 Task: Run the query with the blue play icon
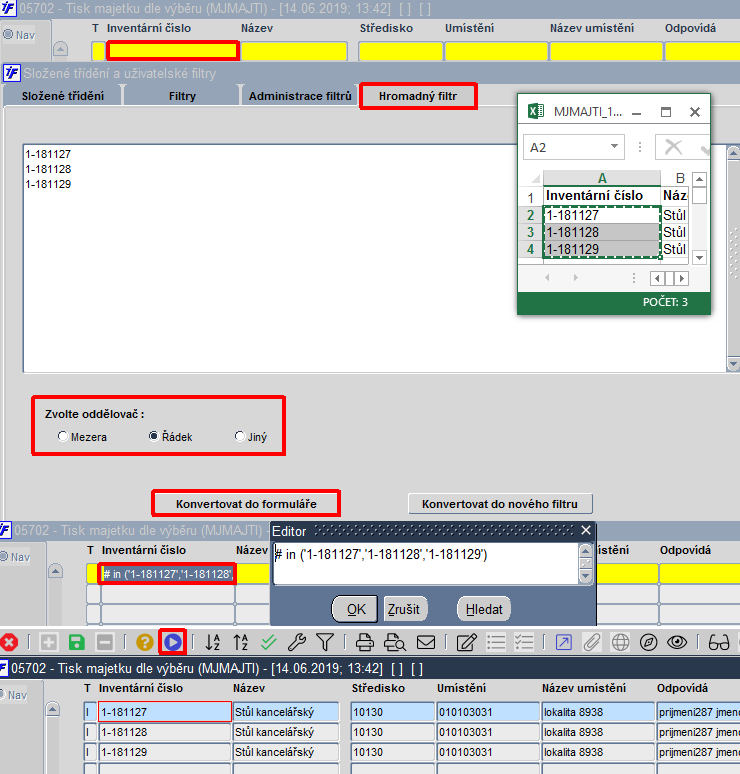pos(173,642)
